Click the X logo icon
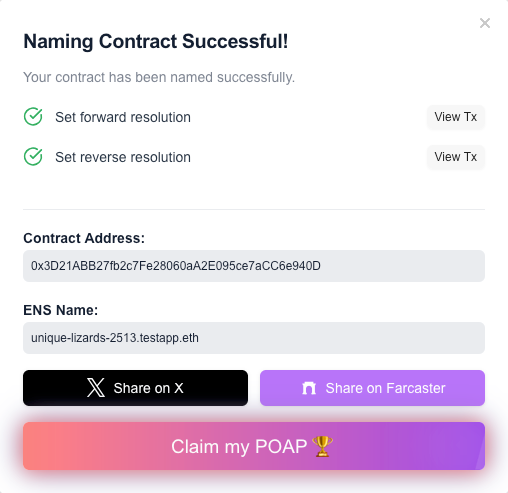The image size is (508, 493). 96,388
